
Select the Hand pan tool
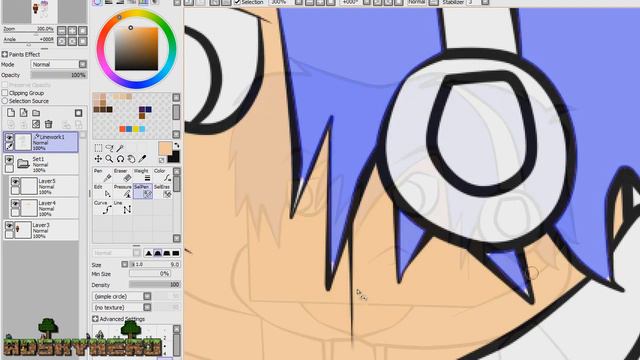(131, 159)
